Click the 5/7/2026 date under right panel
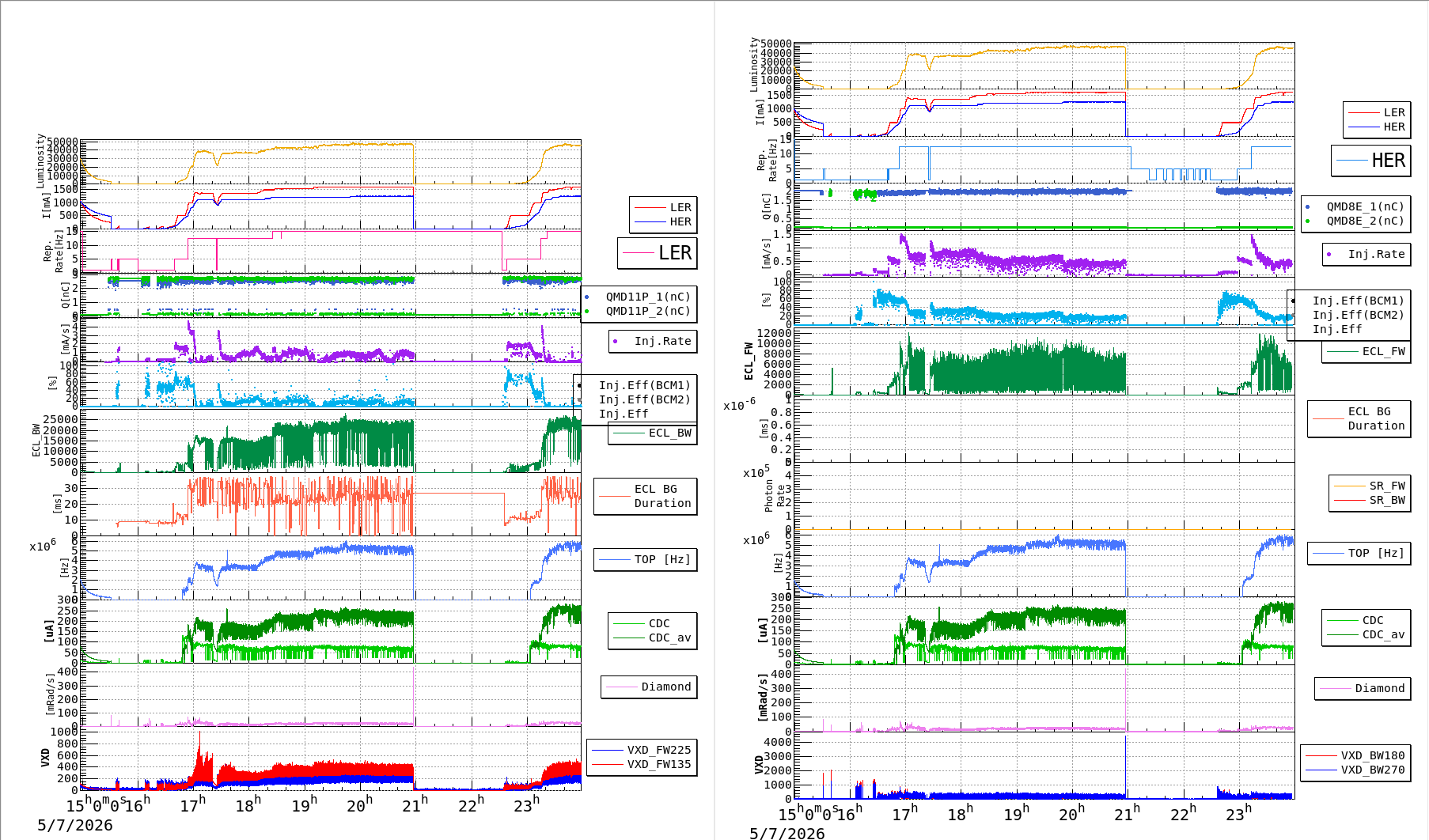1429x840 pixels. point(787,833)
